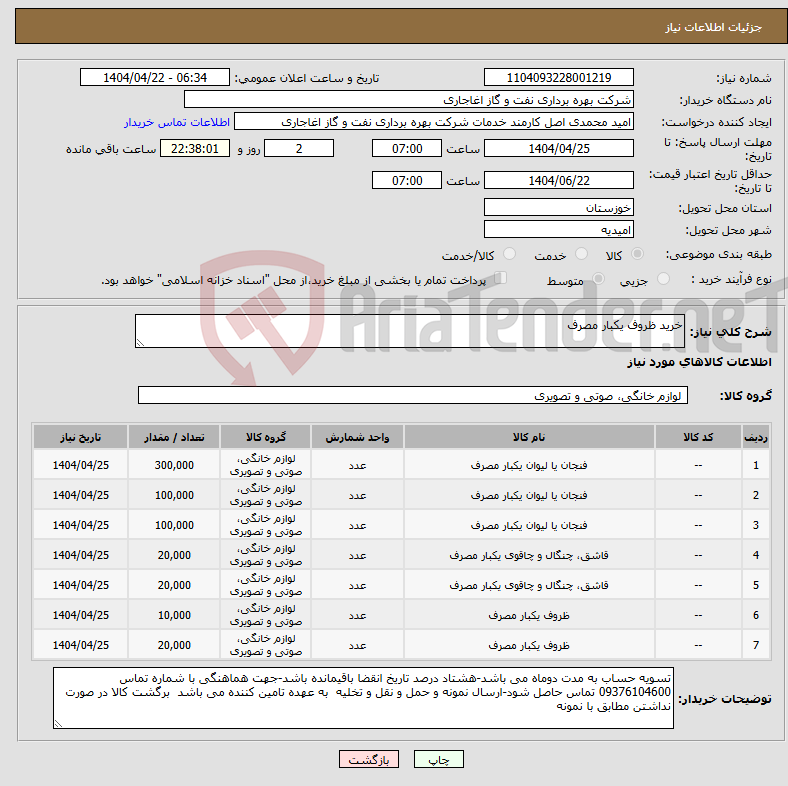Viewport: 788px width, 786px height.
Task: Click the اطلاعات کالاهای مورد نیاز section heading
Action: (699, 362)
